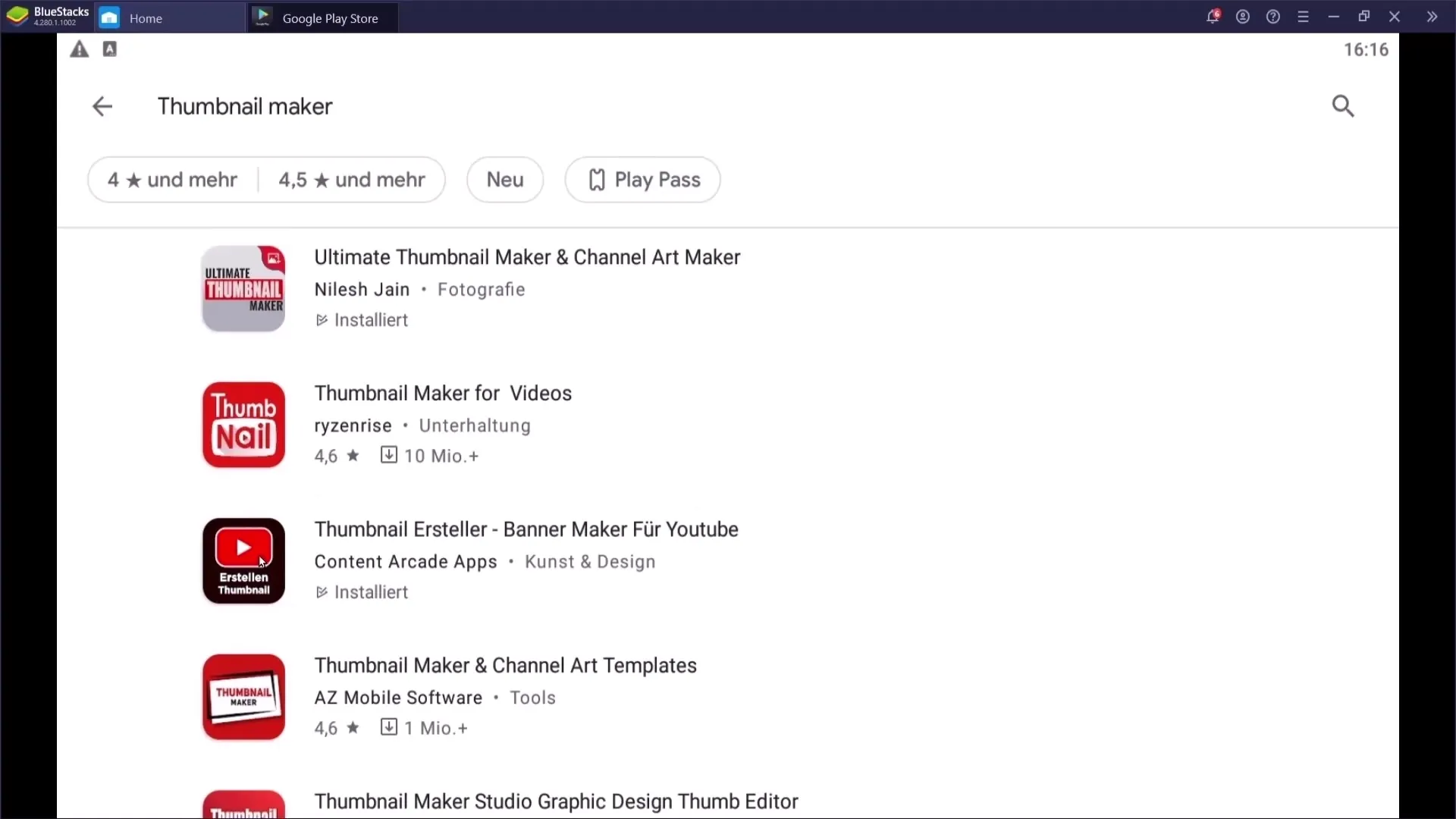Screen dimensions: 1456x819
Task: Click the Fotografie category text
Action: pyautogui.click(x=482, y=290)
